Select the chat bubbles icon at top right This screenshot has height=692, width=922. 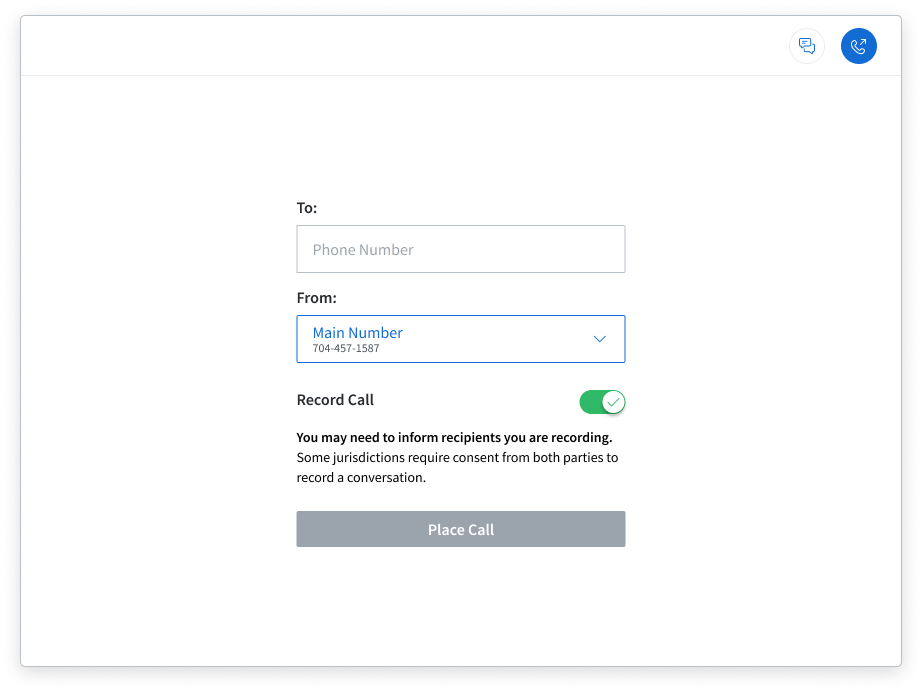[807, 46]
